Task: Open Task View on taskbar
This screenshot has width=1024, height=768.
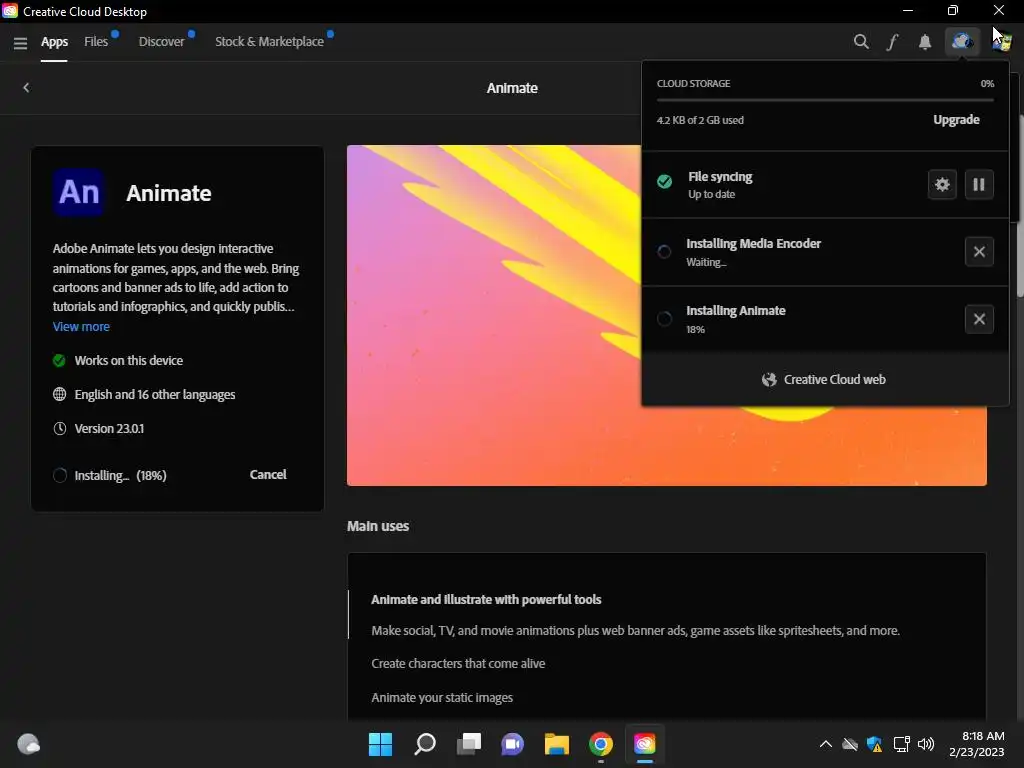Action: click(x=469, y=744)
